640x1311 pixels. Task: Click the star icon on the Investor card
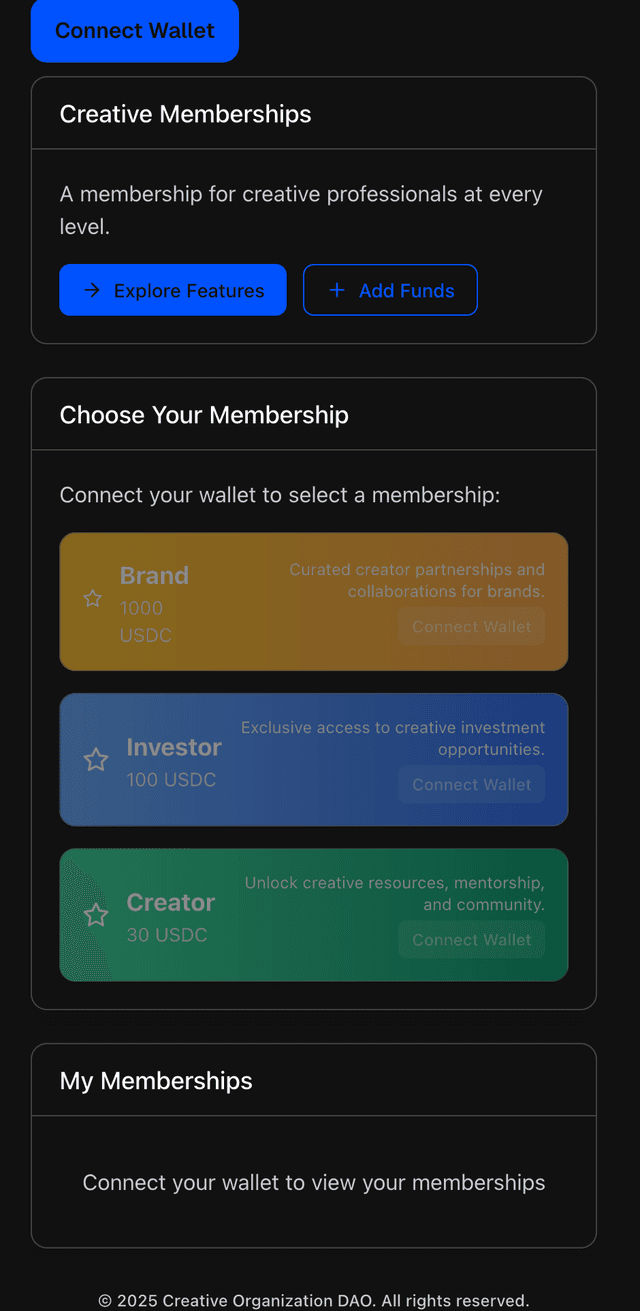coord(95,760)
